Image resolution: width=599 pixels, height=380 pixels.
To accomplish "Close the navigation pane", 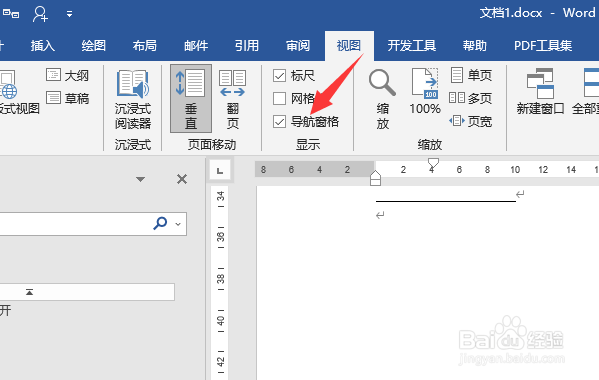I will (x=182, y=179).
